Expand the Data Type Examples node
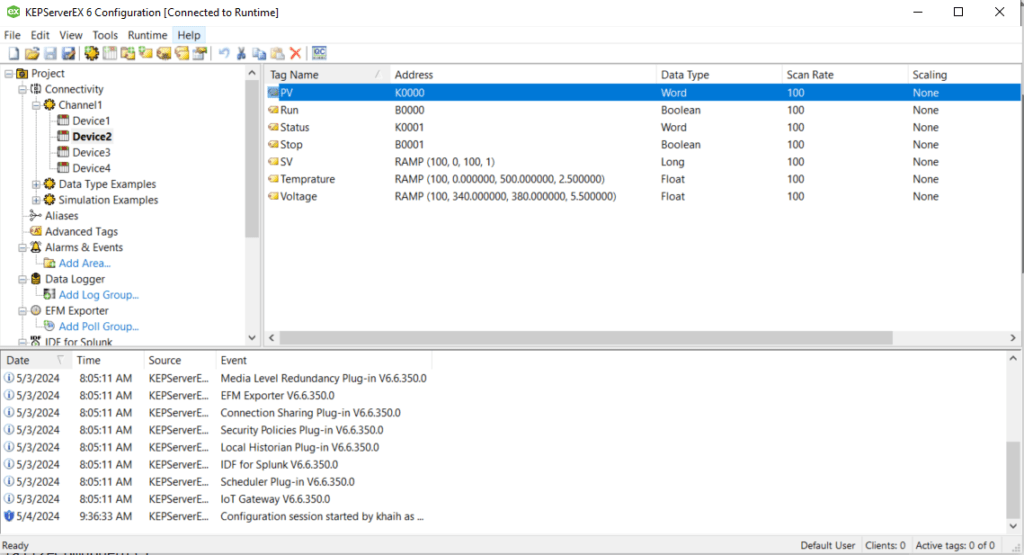This screenshot has height=555, width=1024. click(36, 184)
